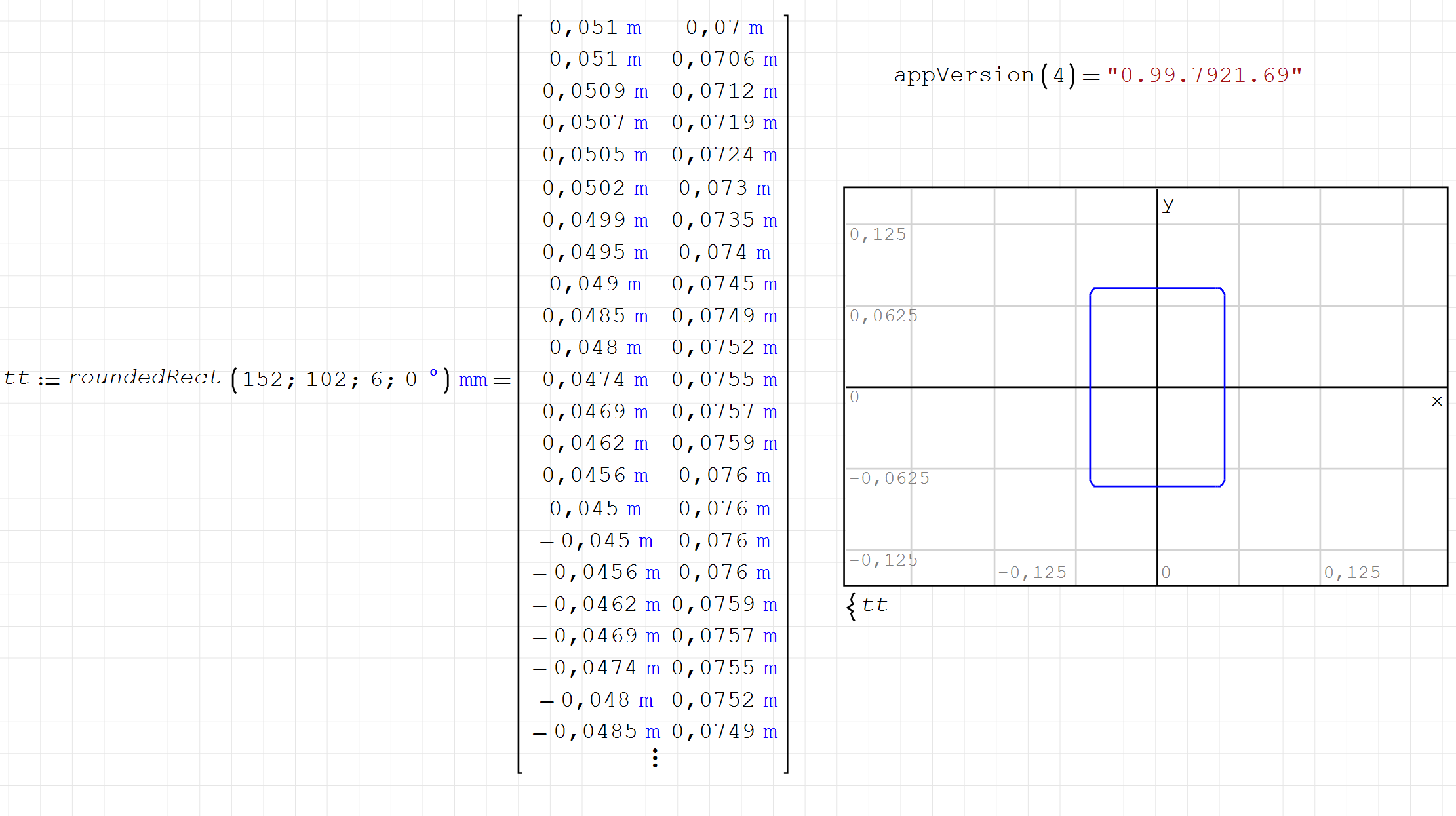The width and height of the screenshot is (1456, 816).
Task: Click the tt variable name in the definition
Action: 16,377
